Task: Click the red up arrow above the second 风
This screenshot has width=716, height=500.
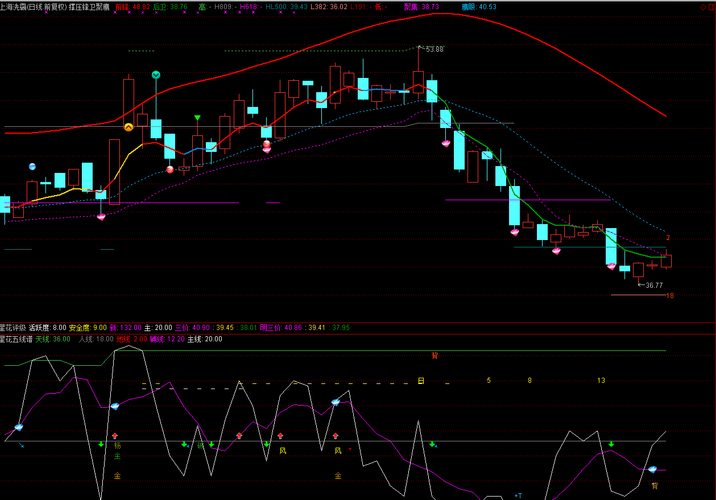Action: [336, 436]
